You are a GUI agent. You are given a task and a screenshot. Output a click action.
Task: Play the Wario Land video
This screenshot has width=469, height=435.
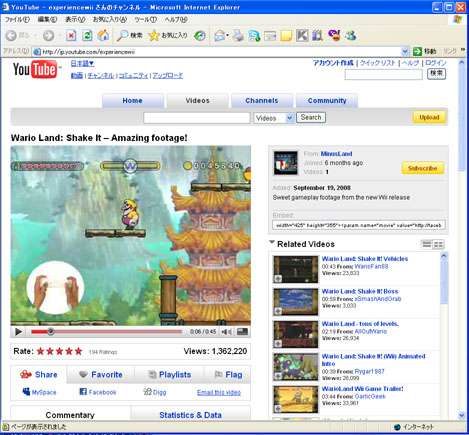tap(18, 331)
